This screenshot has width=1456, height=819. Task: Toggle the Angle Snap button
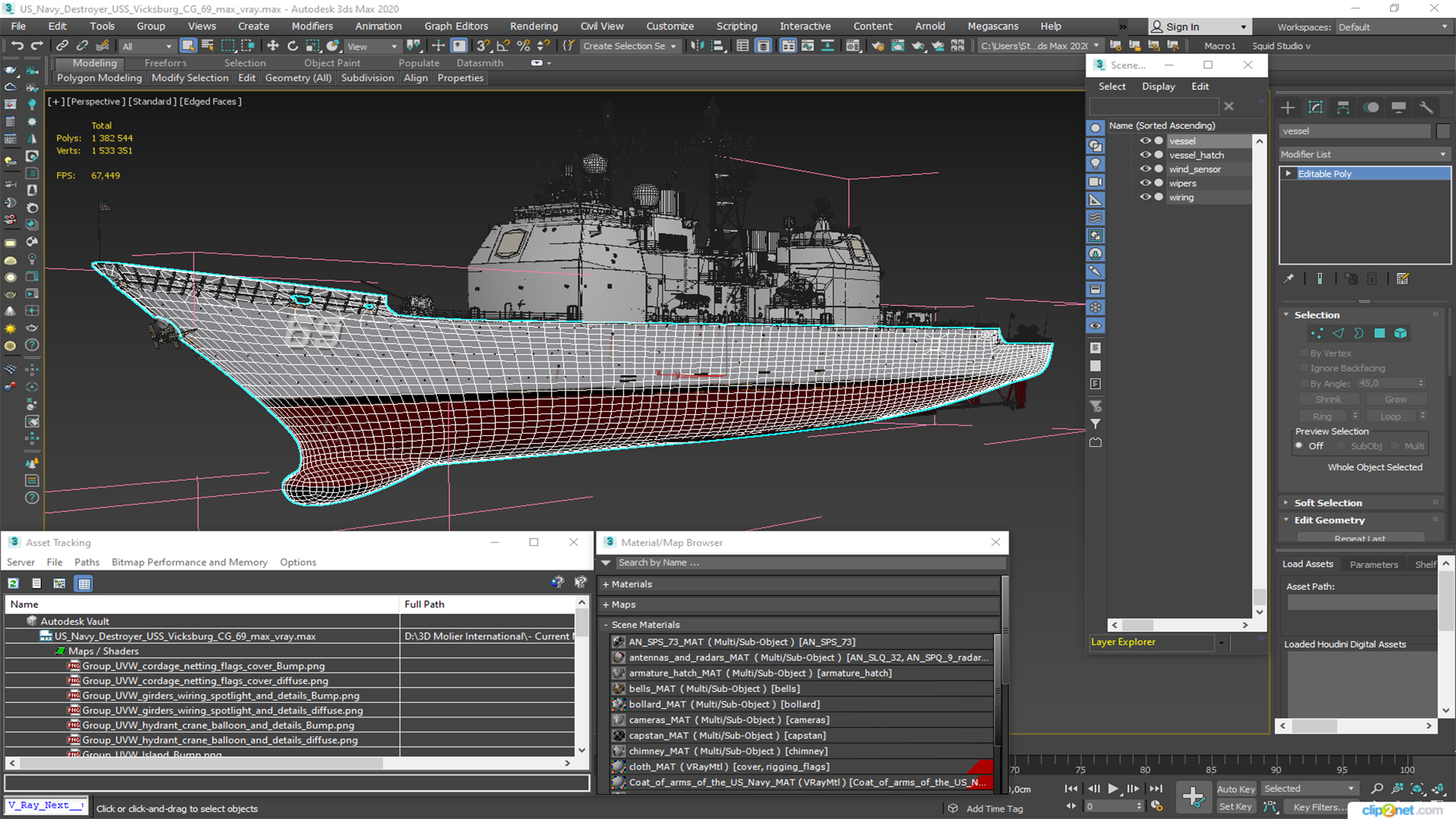coord(503,46)
